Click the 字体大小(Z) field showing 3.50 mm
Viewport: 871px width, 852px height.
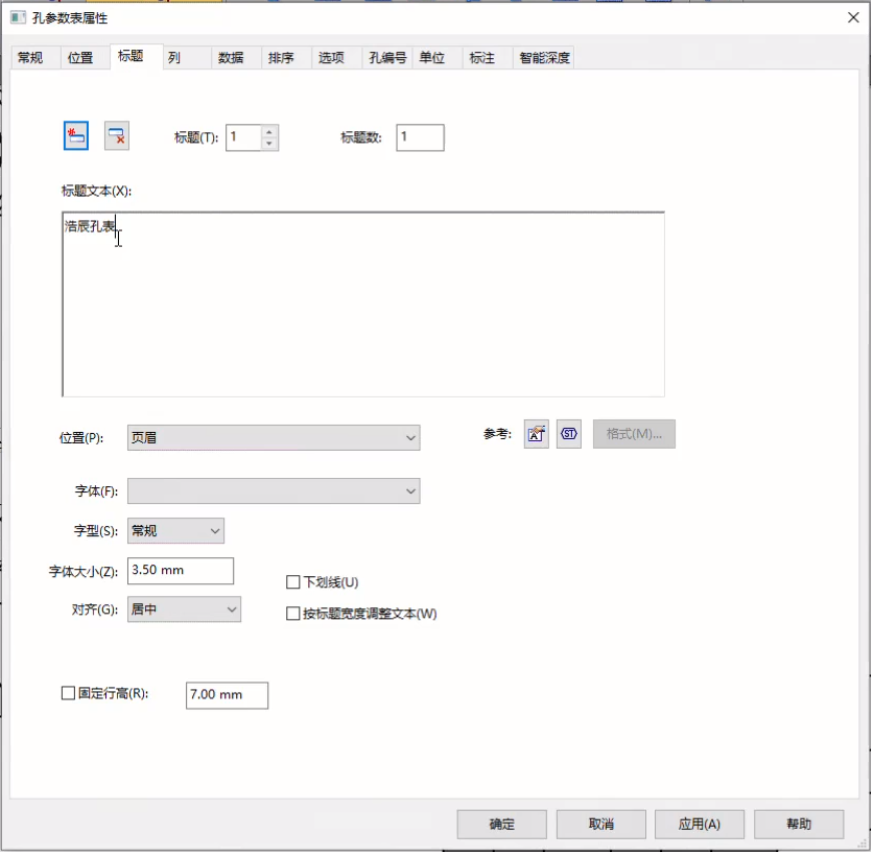click(x=181, y=570)
